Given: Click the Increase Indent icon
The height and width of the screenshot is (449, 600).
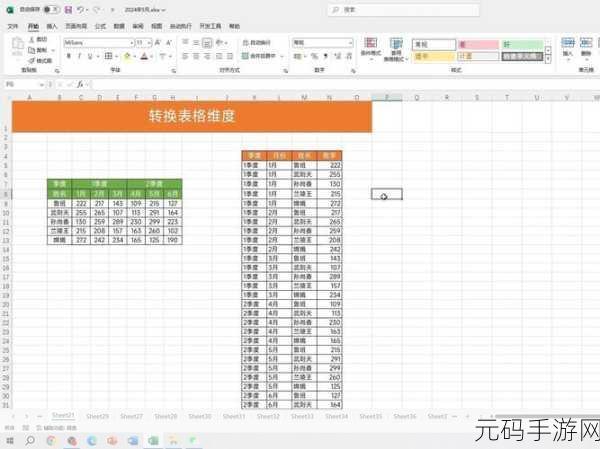Looking at the screenshot, I should tap(230, 56).
